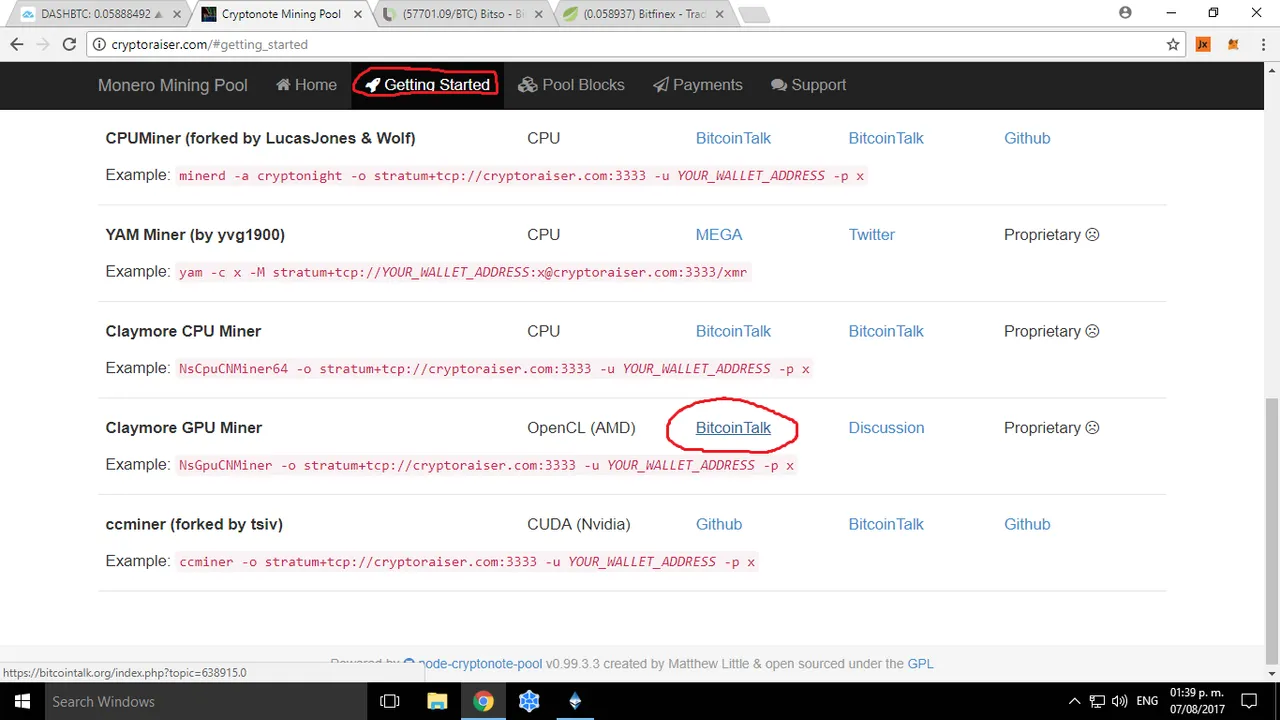Click the NsCpuCNMiner64 example command
The width and height of the screenshot is (1280, 720).
494,369
